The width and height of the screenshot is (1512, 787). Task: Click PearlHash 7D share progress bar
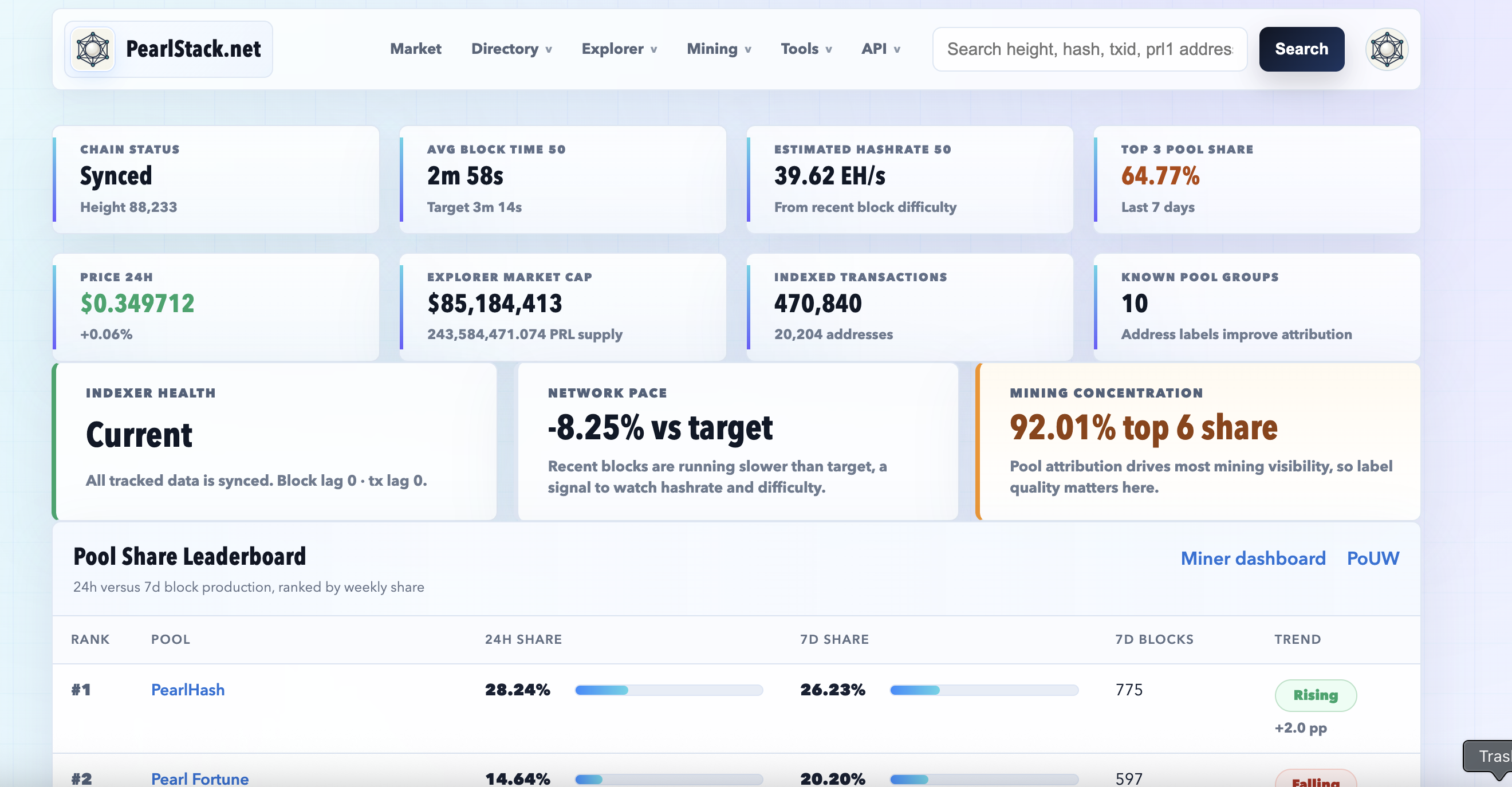984,690
